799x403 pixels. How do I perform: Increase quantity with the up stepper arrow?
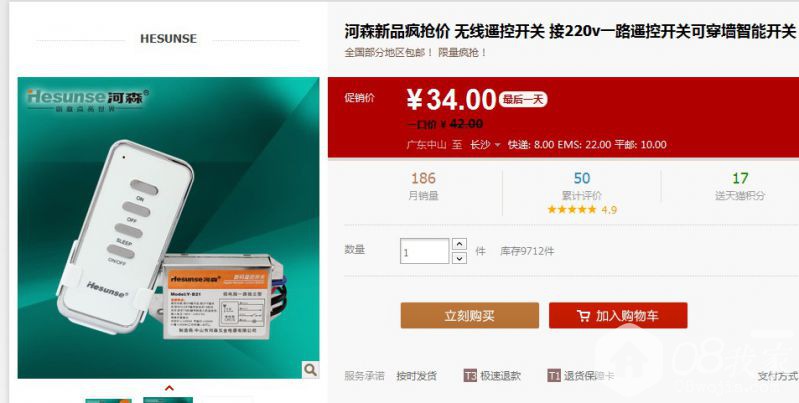click(459, 244)
